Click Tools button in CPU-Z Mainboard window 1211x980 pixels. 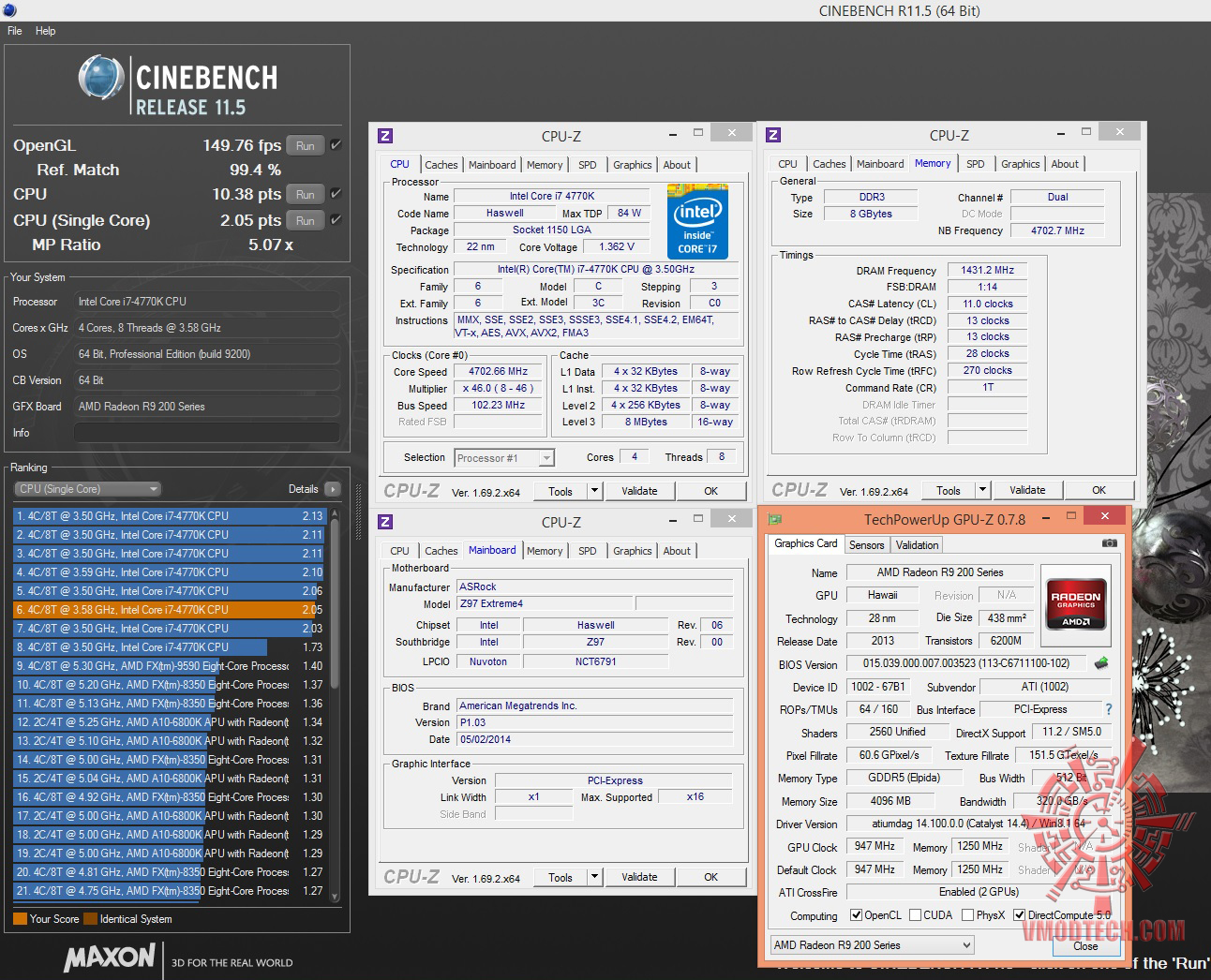(x=561, y=877)
